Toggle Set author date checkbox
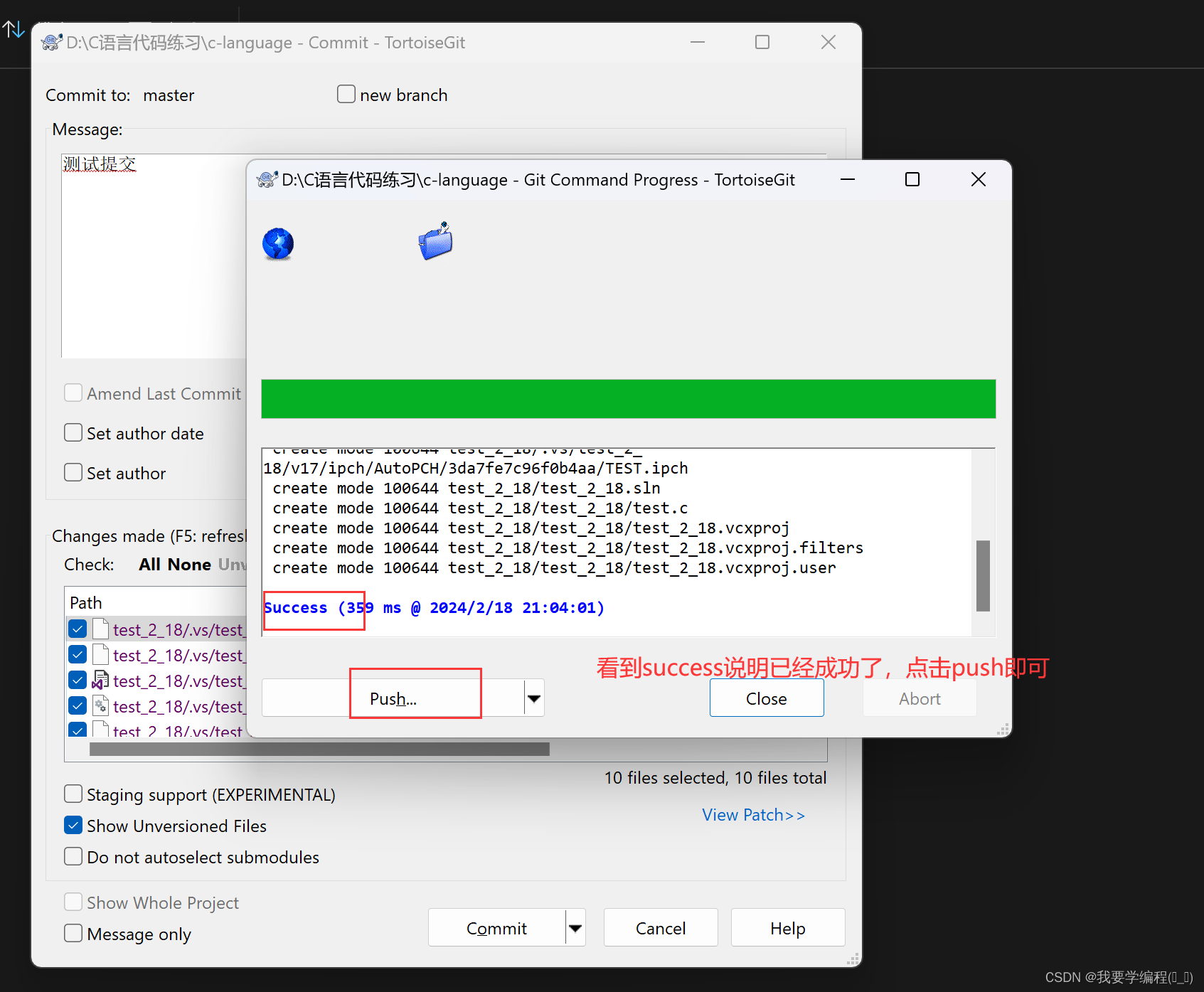 (x=73, y=432)
